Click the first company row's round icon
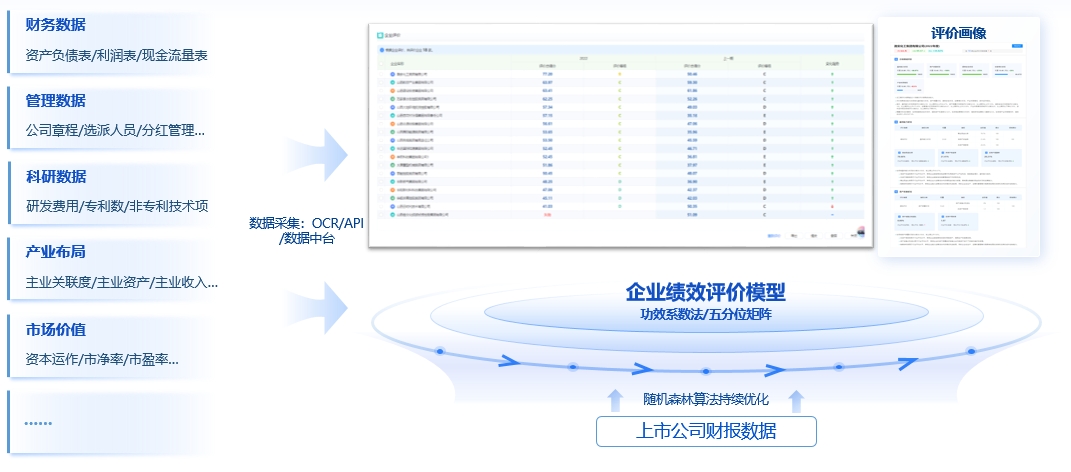 pyautogui.click(x=394, y=74)
